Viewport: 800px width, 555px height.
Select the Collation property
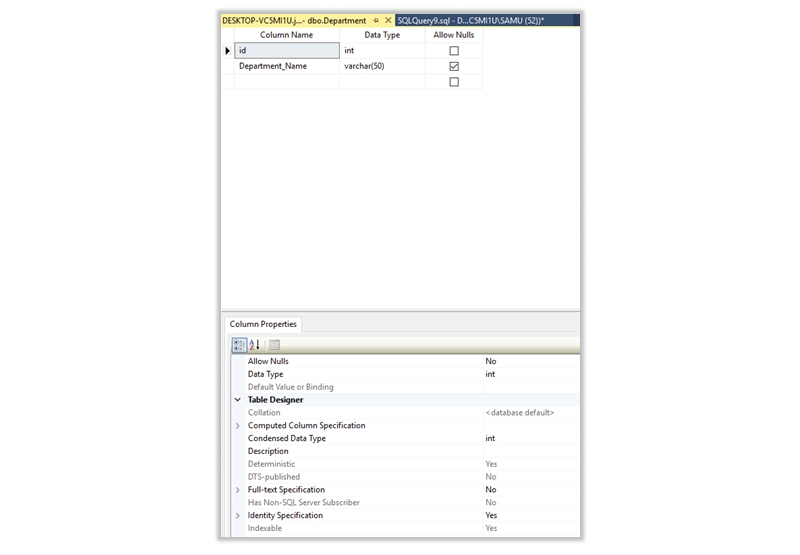(x=405, y=412)
